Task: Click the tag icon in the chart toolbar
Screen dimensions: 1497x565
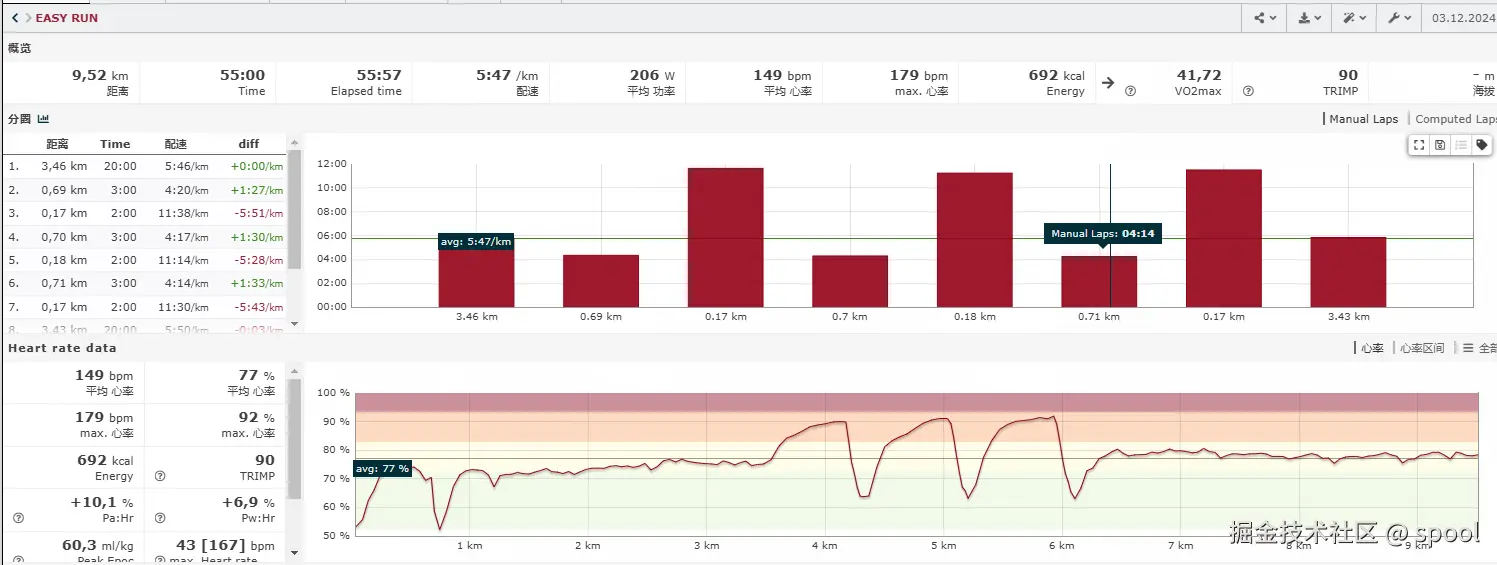Action: click(1482, 145)
